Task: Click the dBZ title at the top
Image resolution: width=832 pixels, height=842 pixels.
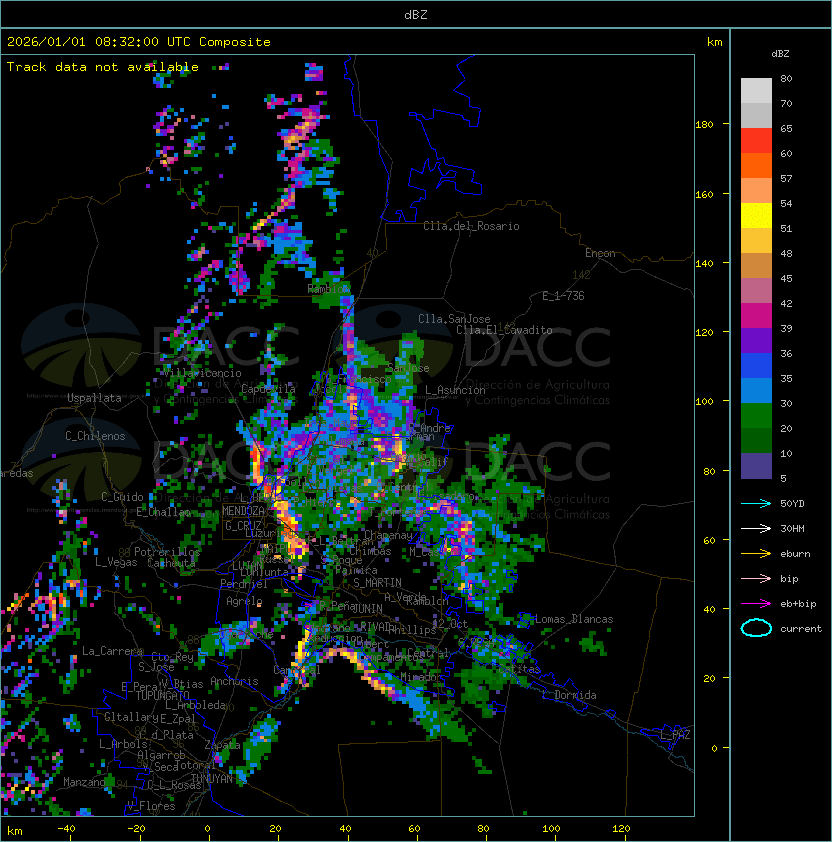Action: 416,15
